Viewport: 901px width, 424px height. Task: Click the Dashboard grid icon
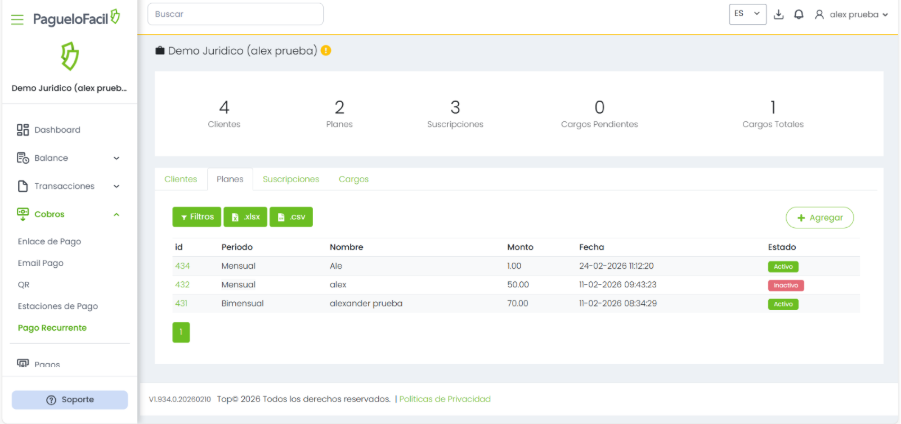[23, 130]
